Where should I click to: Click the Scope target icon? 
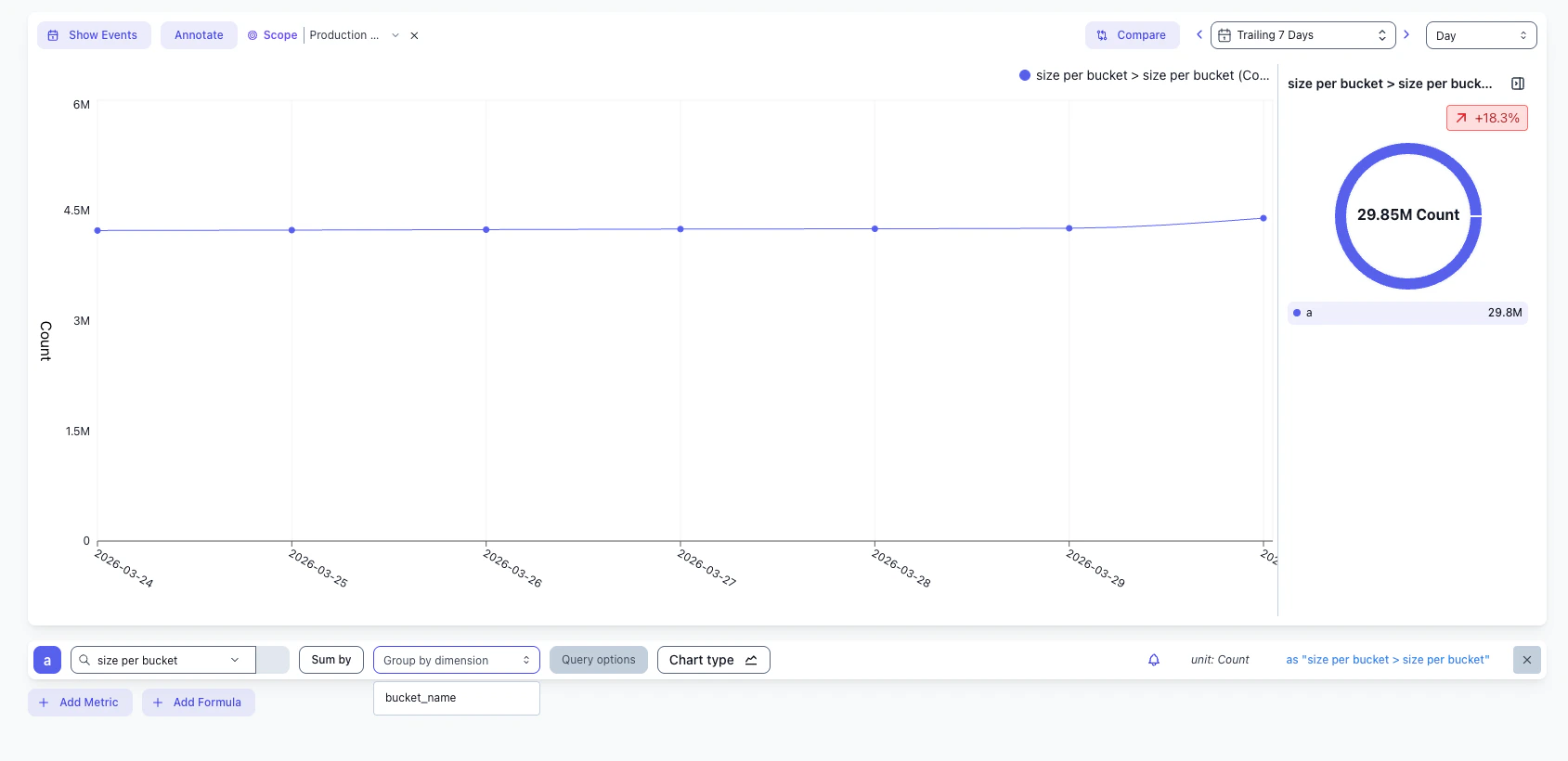253,35
